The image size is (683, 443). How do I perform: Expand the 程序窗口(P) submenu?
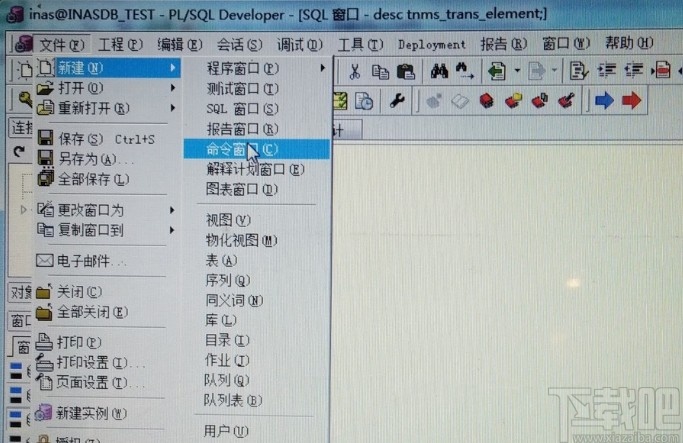tap(257, 68)
